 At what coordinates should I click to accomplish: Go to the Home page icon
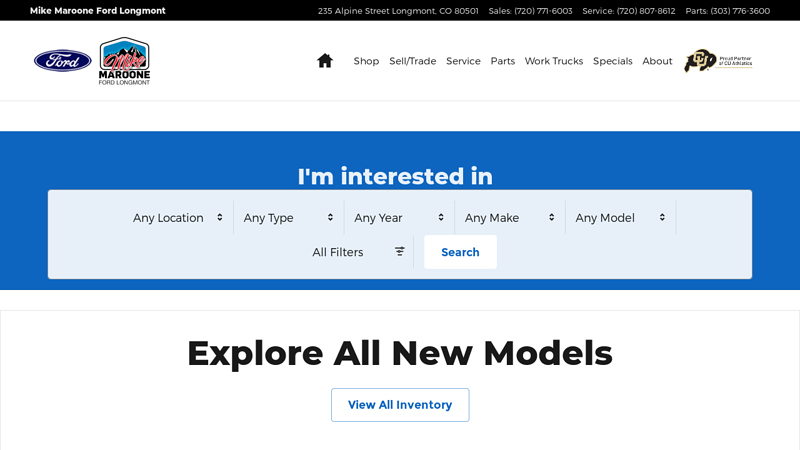324,61
